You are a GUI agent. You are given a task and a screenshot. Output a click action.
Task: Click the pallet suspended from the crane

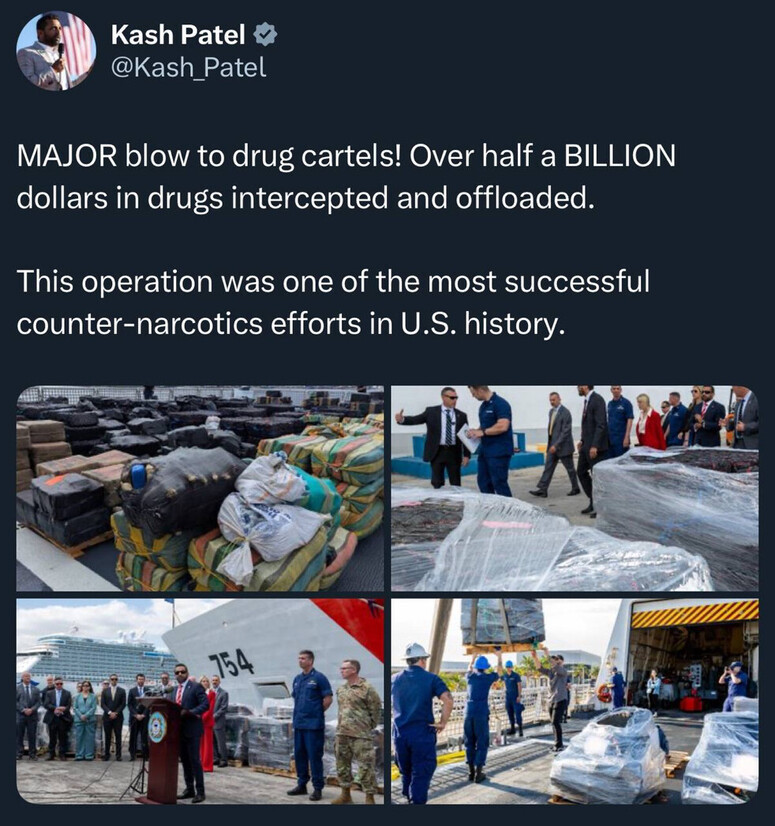(502, 625)
